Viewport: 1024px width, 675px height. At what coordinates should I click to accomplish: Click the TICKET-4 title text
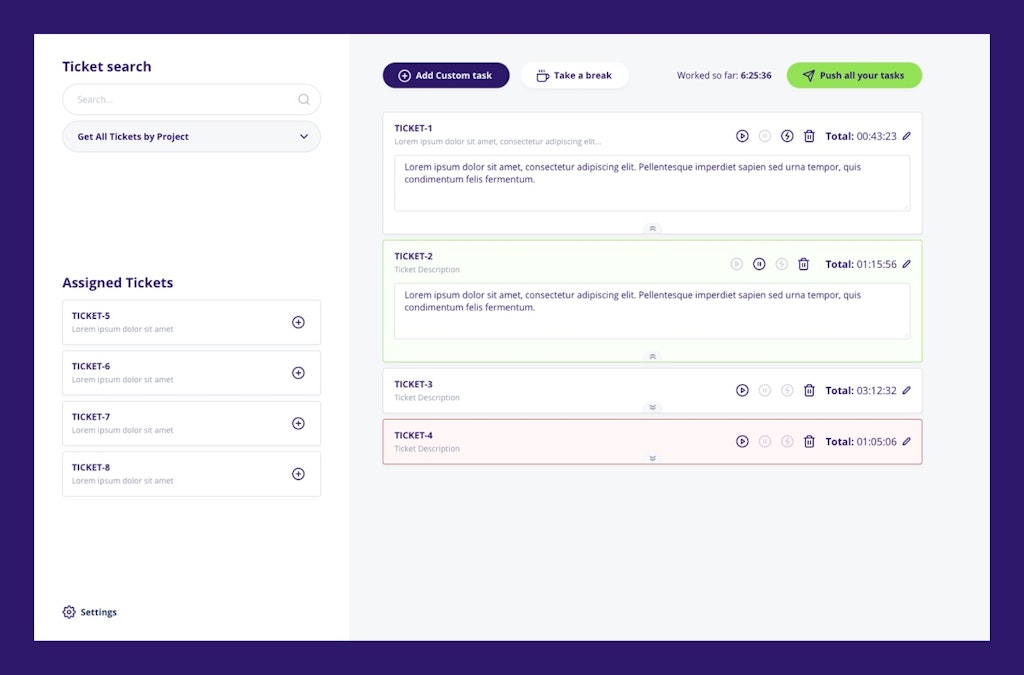point(413,435)
